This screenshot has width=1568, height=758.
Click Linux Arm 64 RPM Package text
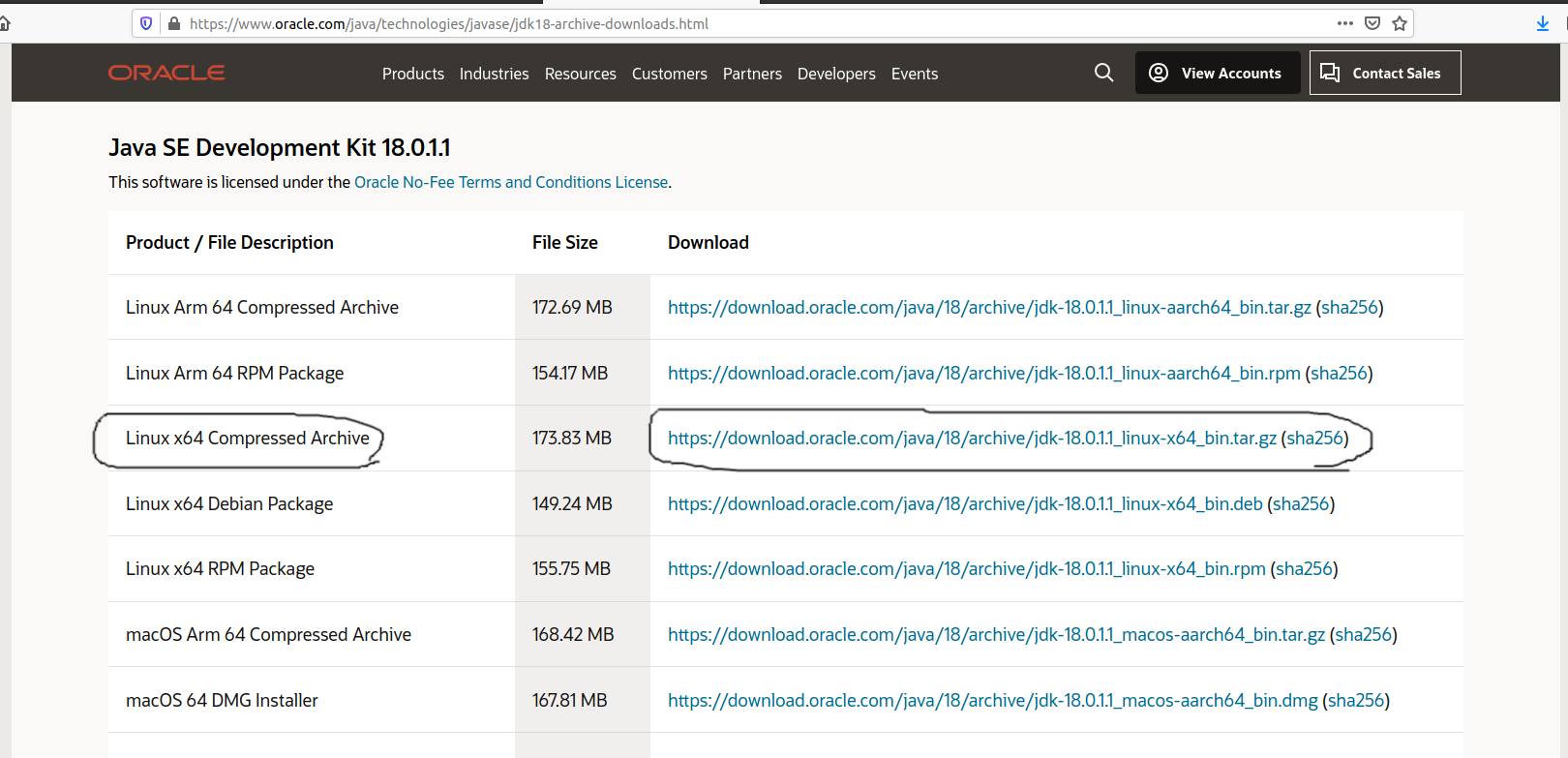[235, 373]
